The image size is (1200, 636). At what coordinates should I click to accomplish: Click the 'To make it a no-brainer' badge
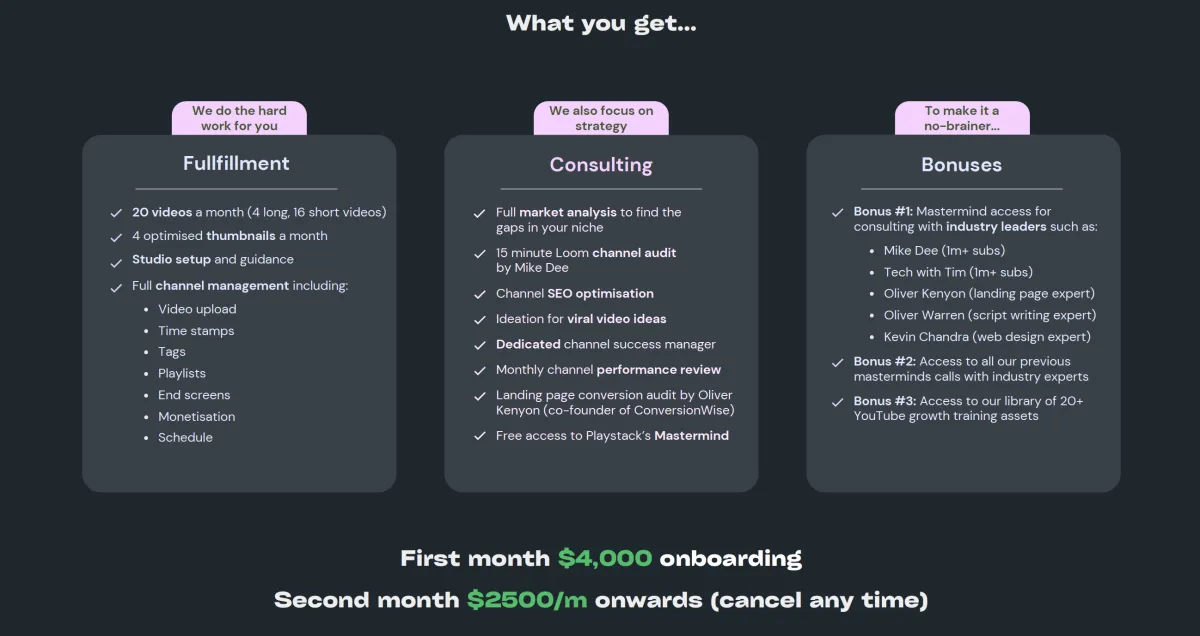click(x=961, y=118)
